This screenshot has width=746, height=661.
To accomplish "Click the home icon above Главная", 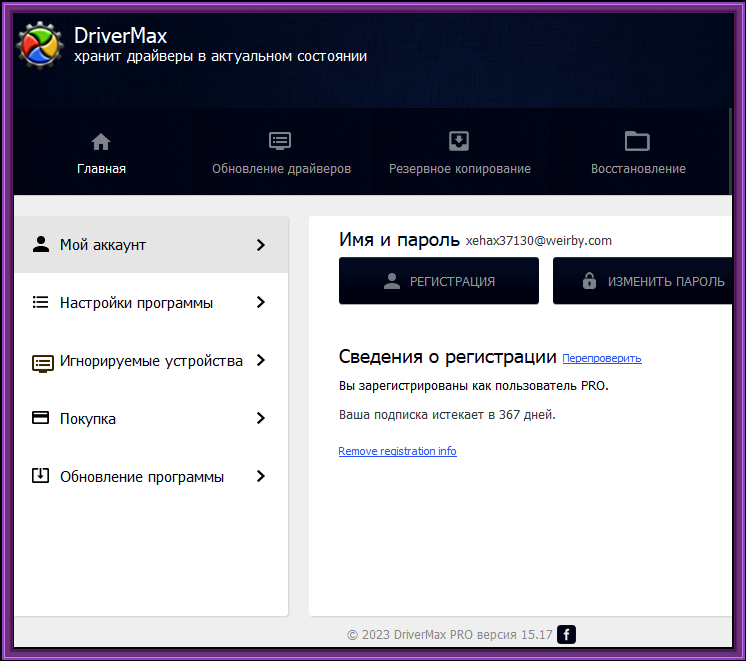I will click(x=101, y=141).
